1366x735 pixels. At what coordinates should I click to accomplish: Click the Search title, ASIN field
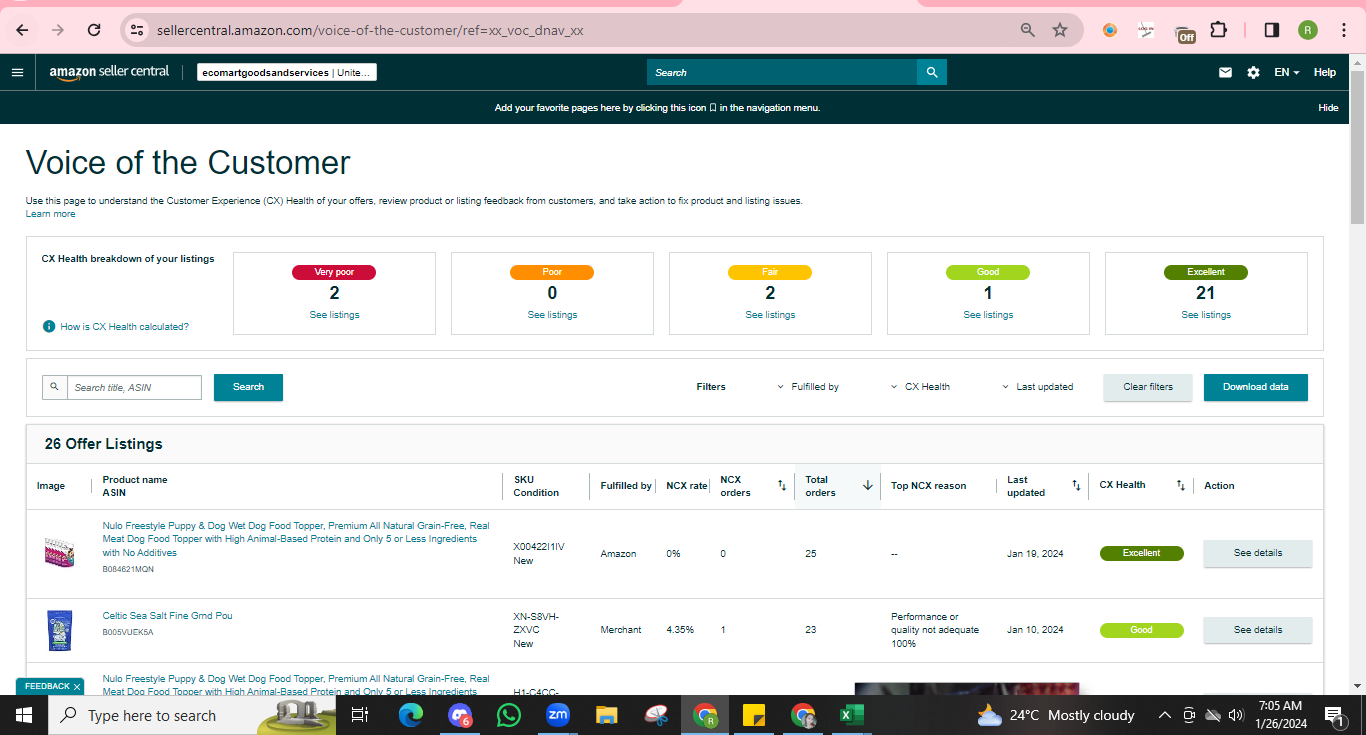tap(134, 387)
